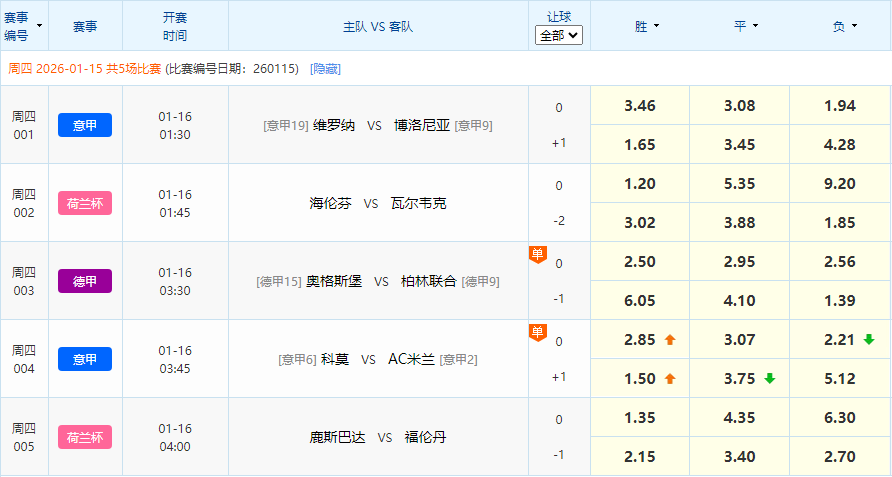
Task: Click the orange up arrow next to 2.85
Action: (x=670, y=340)
